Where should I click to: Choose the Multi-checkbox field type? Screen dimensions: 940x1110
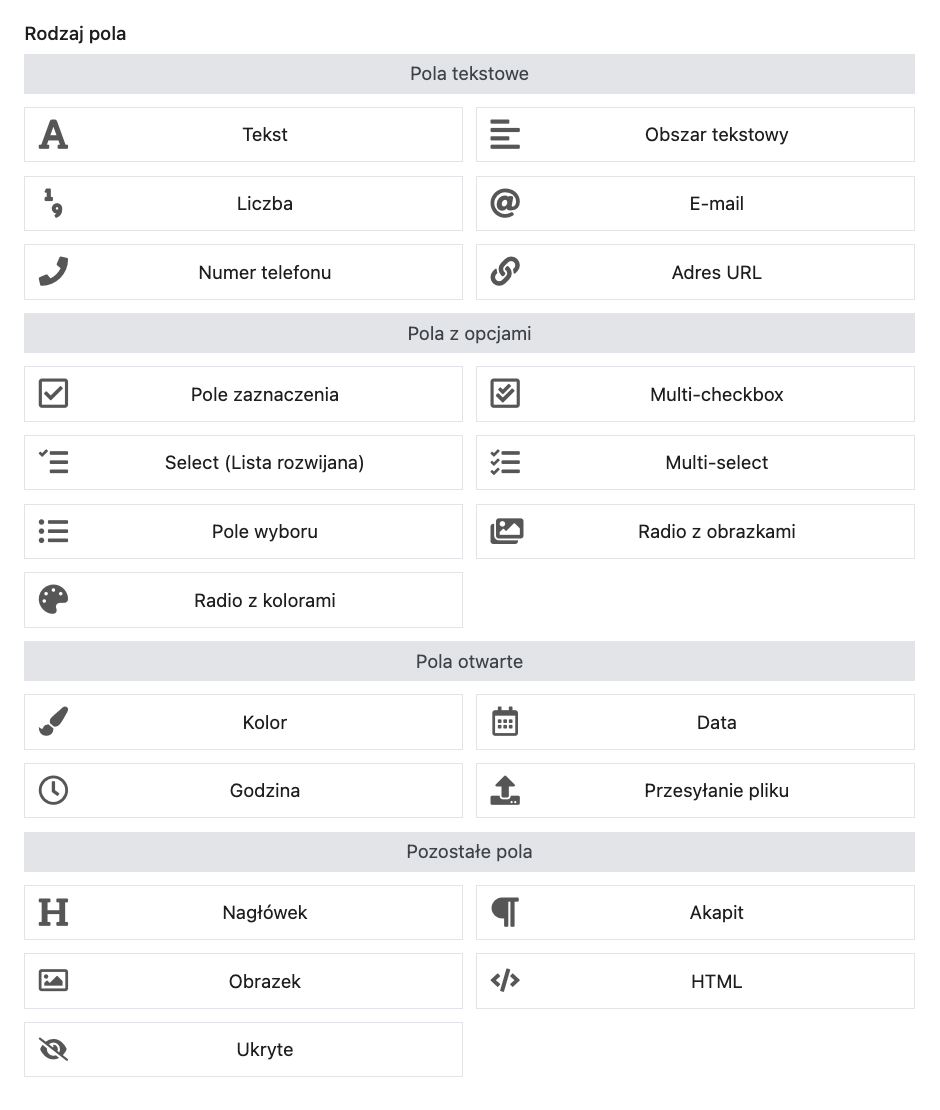[x=716, y=394]
